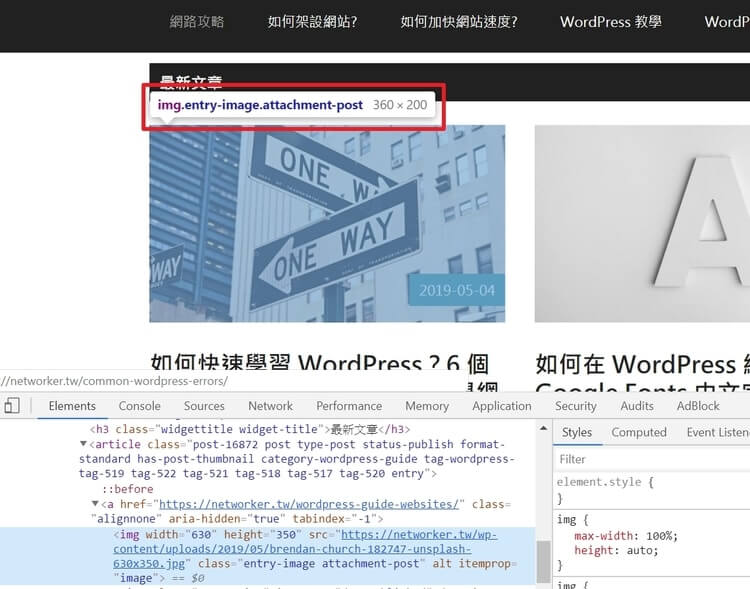Image resolution: width=750 pixels, height=589 pixels.
Task: Edit the height: auto value
Action: click(x=642, y=551)
